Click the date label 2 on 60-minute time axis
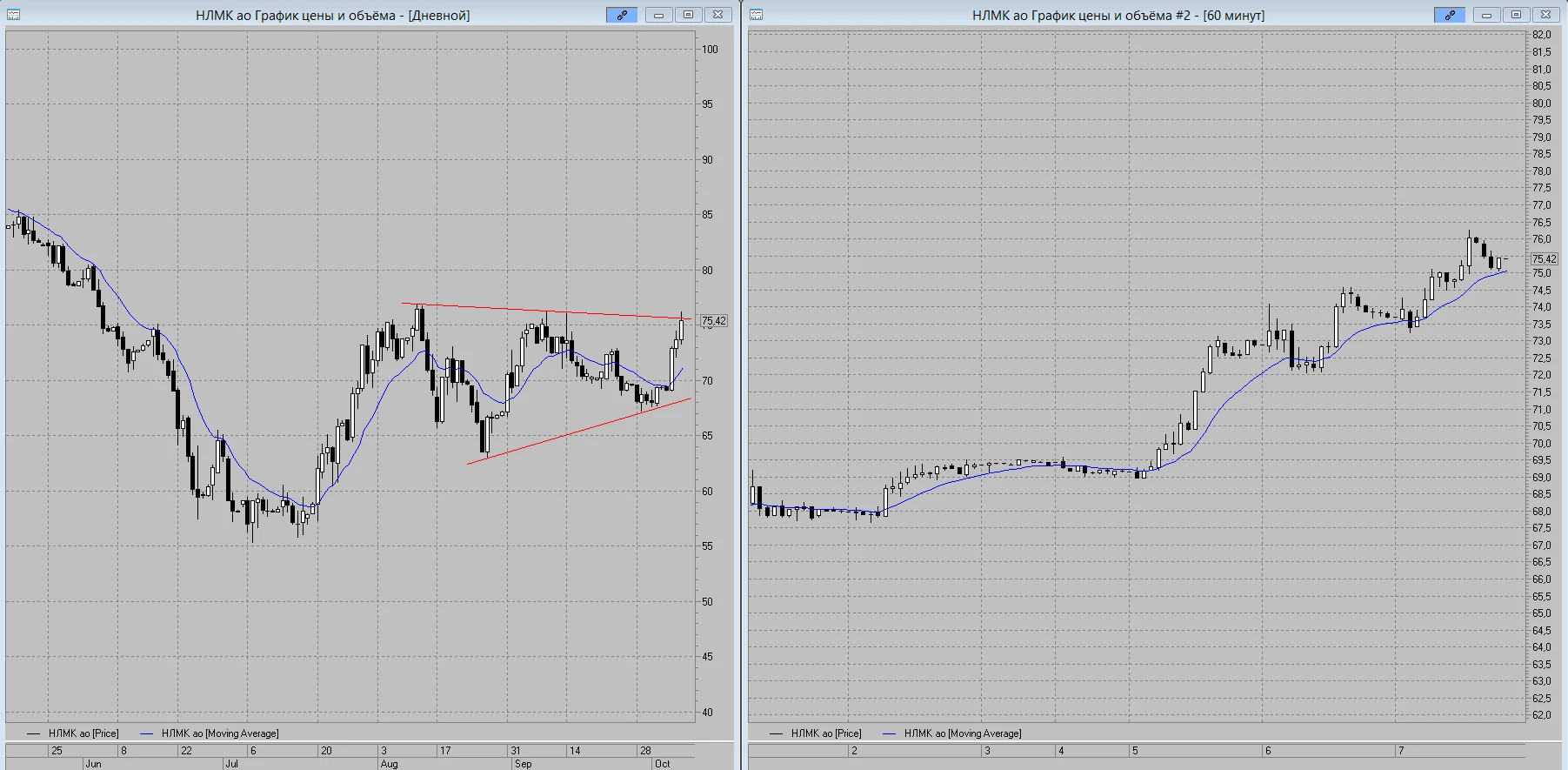Viewport: 1568px width, 770px height. (x=855, y=751)
